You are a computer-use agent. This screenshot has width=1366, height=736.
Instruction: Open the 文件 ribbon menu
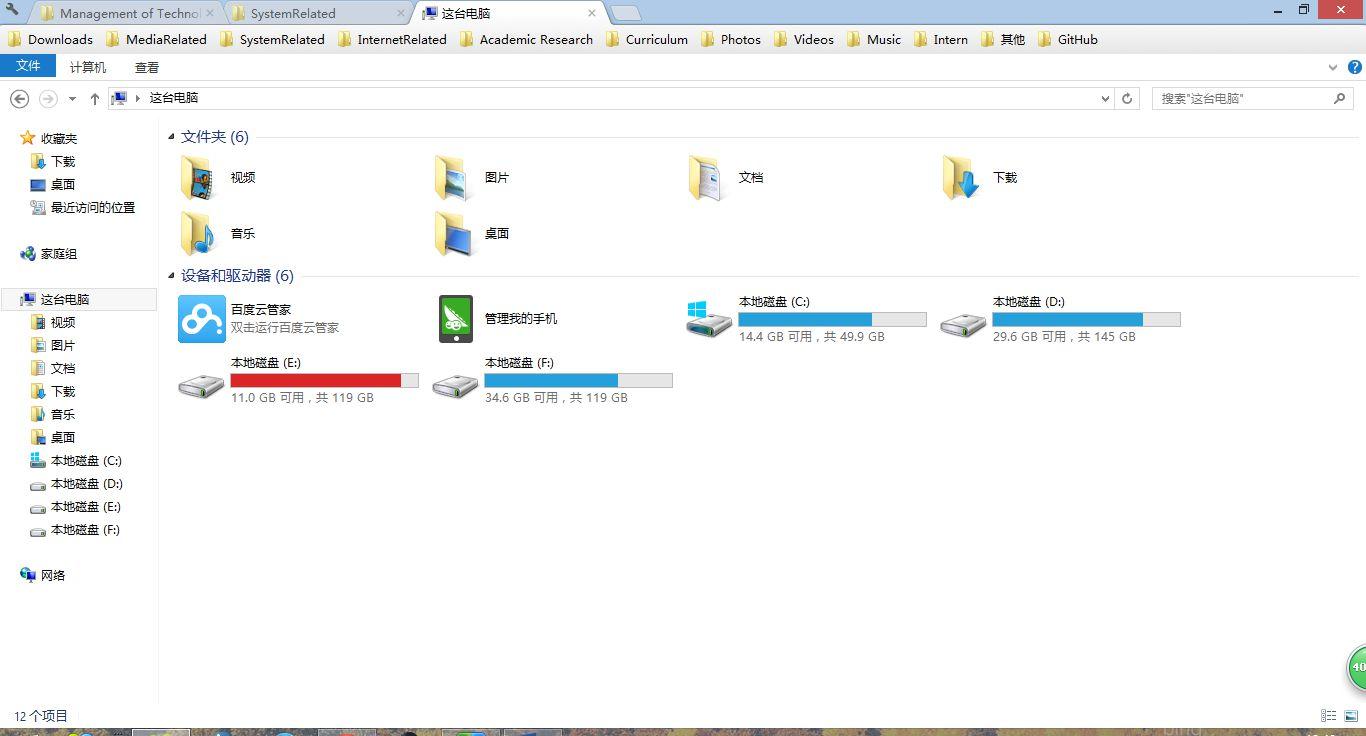point(28,66)
